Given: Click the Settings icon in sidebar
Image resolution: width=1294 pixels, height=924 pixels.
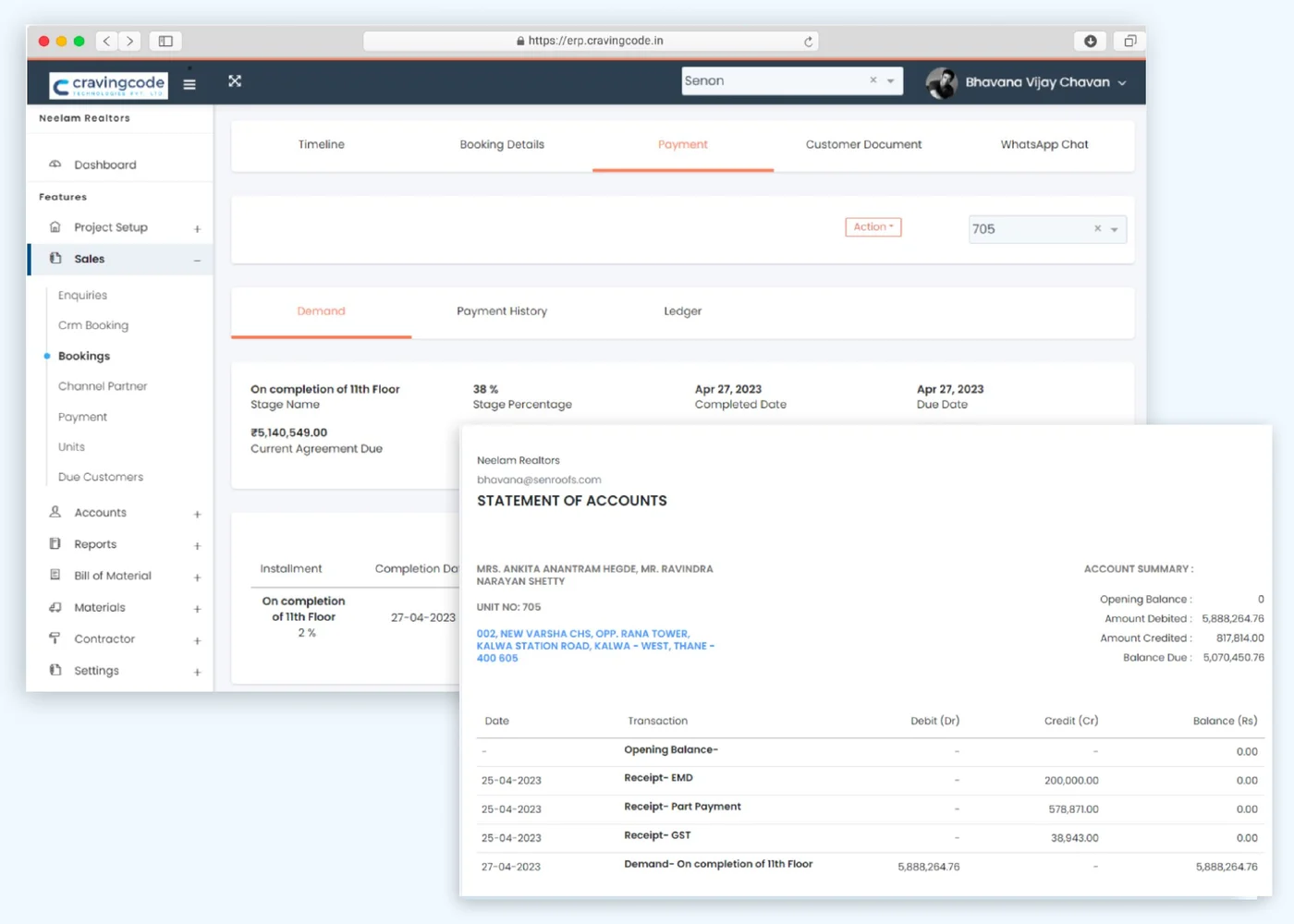Looking at the screenshot, I should coord(55,670).
